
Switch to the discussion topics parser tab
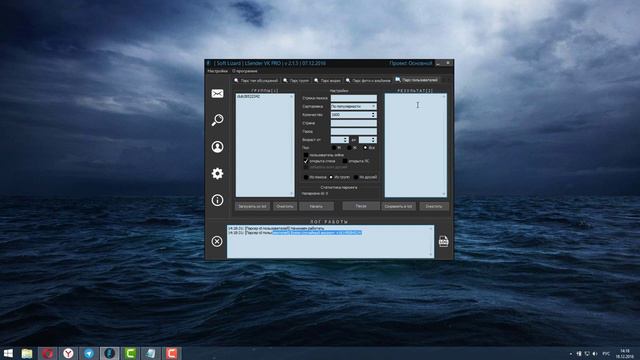pos(256,80)
